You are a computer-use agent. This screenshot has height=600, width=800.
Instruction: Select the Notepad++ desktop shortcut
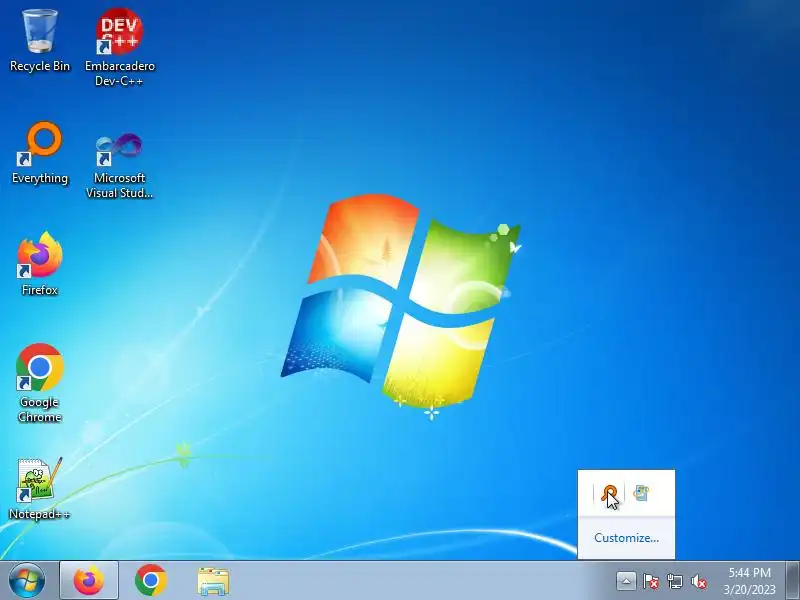pyautogui.click(x=39, y=488)
